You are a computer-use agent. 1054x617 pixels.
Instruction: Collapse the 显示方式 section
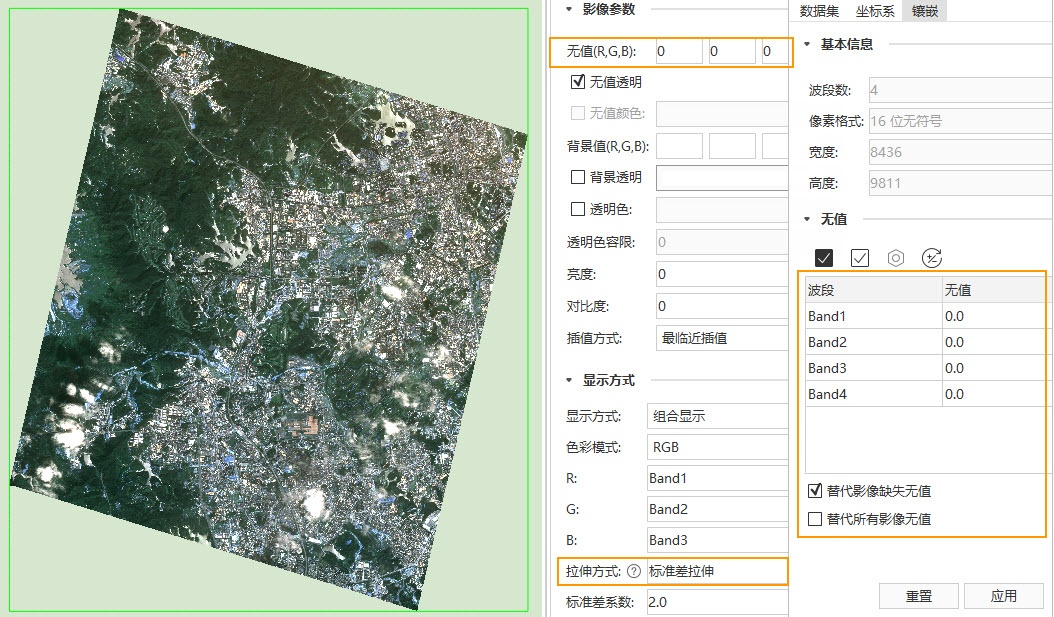pos(570,380)
